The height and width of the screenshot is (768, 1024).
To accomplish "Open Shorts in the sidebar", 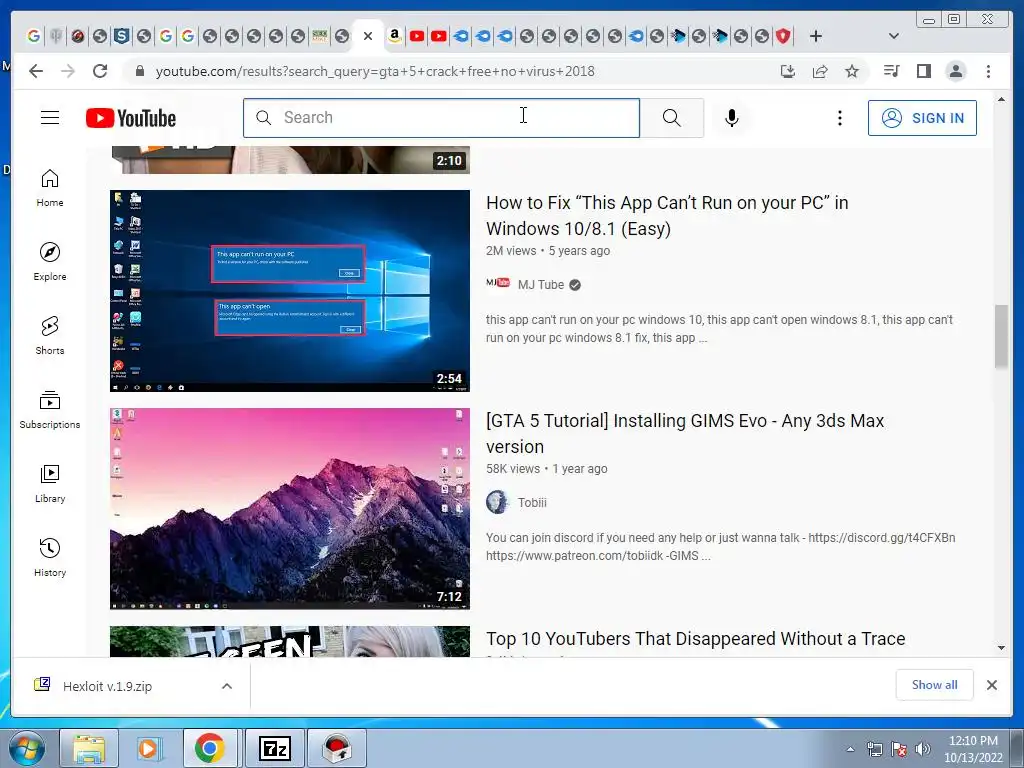I will [50, 336].
